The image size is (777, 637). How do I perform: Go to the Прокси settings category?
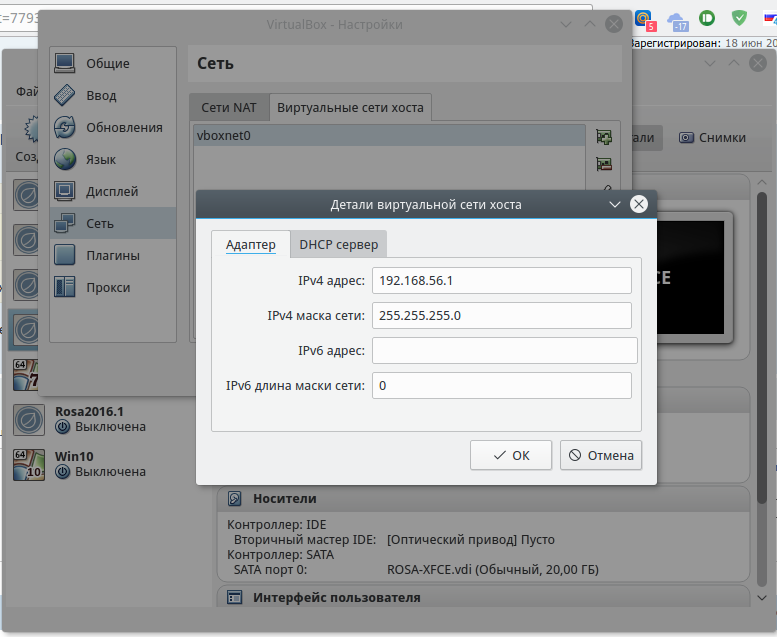click(x=112, y=288)
